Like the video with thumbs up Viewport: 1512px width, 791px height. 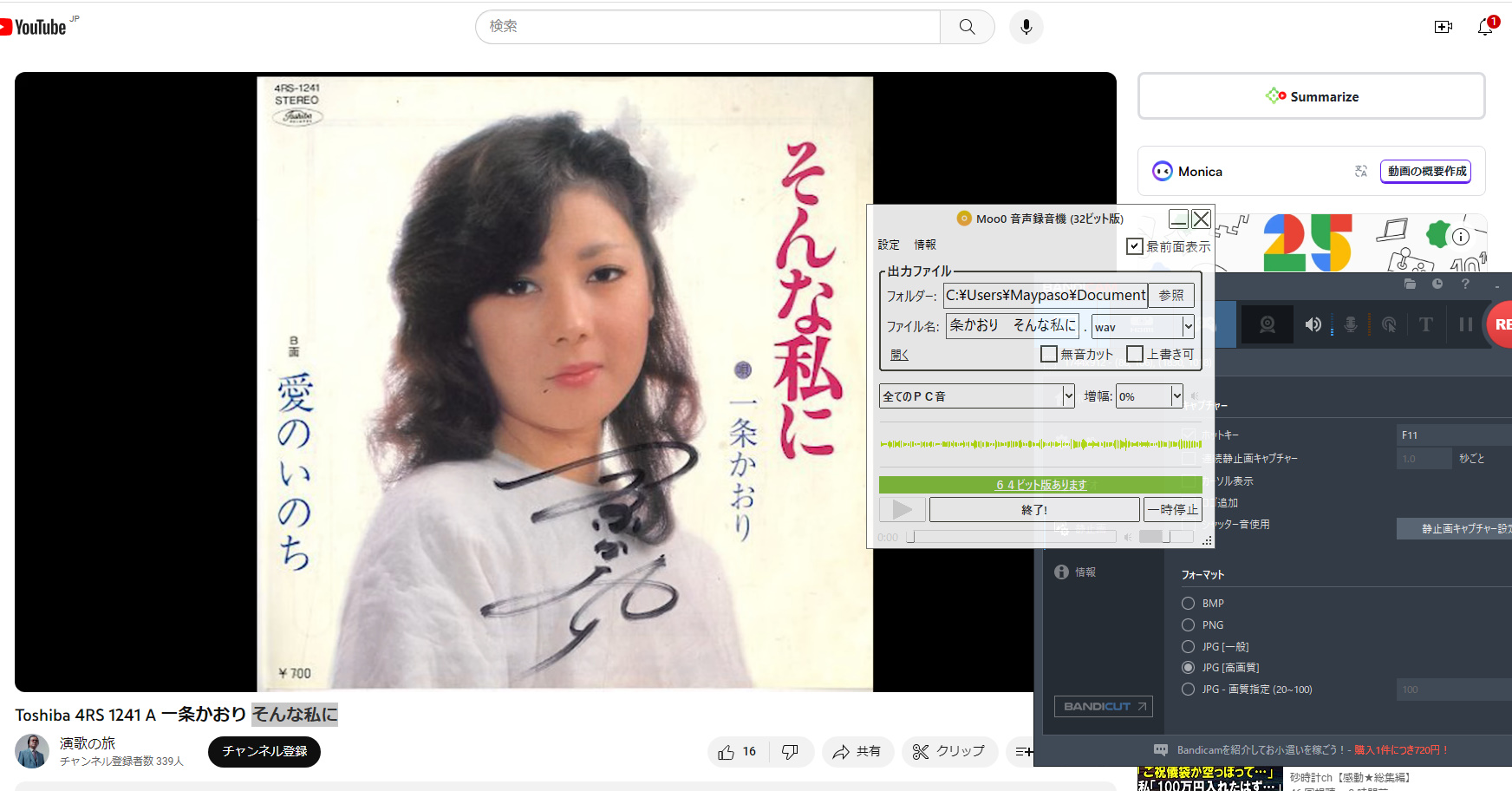pyautogui.click(x=738, y=752)
